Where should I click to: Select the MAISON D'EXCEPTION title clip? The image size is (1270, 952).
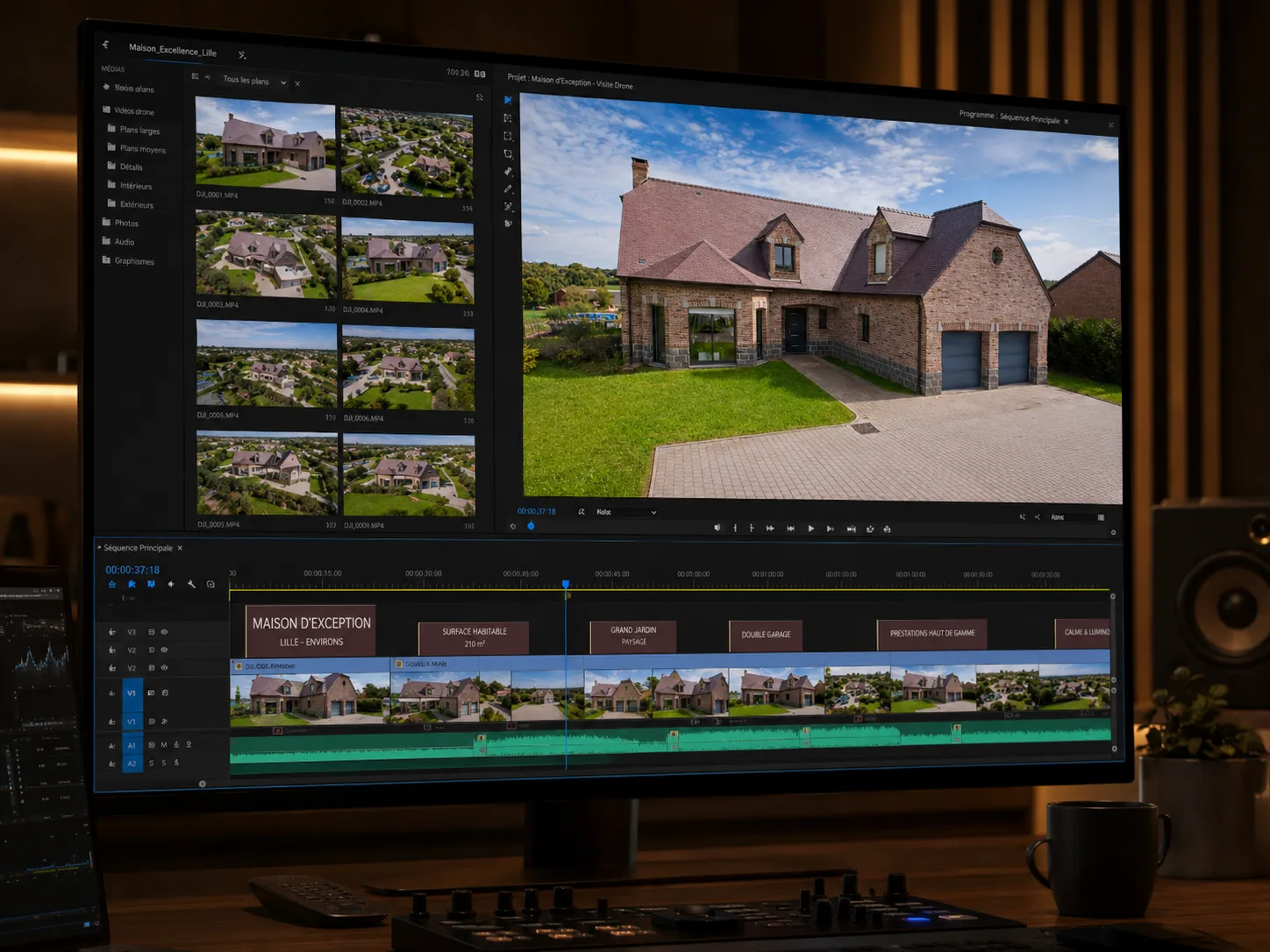pos(310,630)
